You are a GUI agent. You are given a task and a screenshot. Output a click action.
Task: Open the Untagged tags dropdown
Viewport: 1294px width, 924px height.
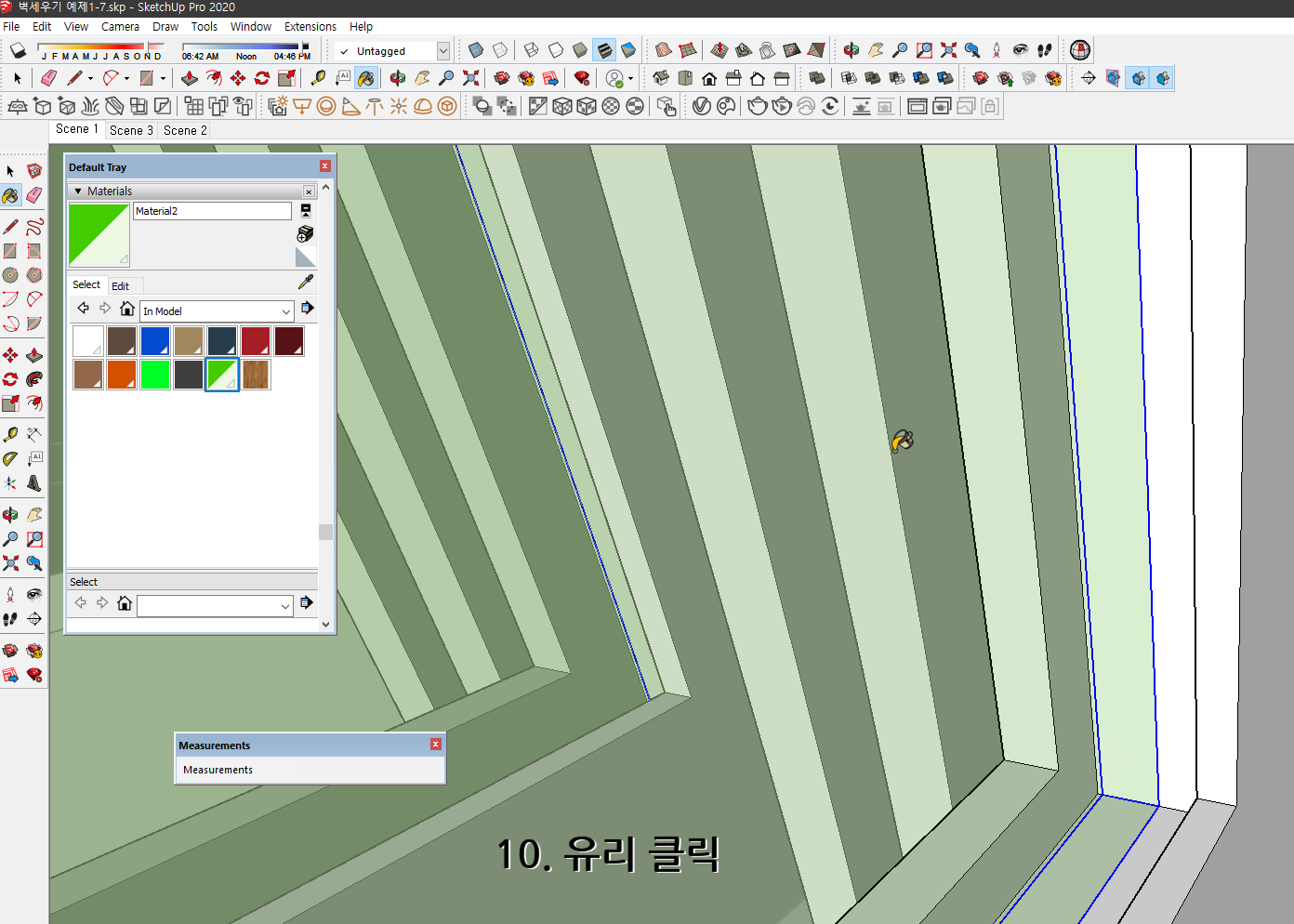442,51
